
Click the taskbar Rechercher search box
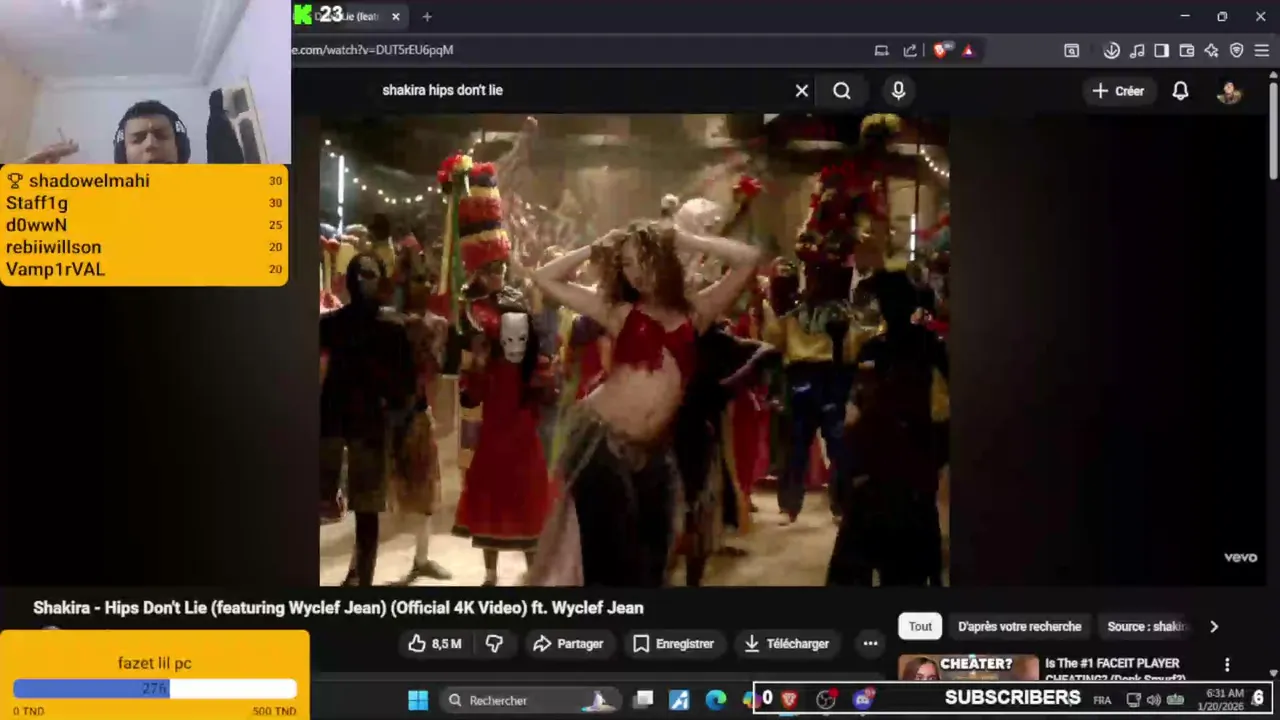(530, 700)
